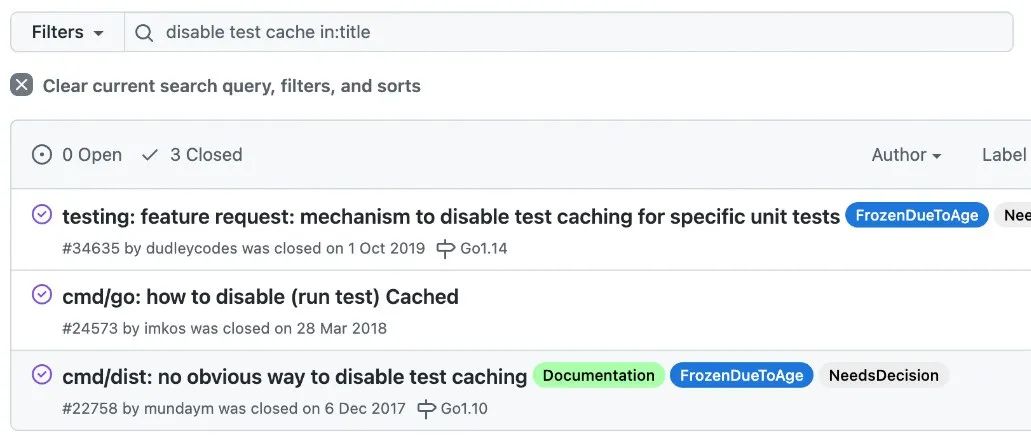Click the clear search X icon
1031x439 pixels.
tap(22, 85)
